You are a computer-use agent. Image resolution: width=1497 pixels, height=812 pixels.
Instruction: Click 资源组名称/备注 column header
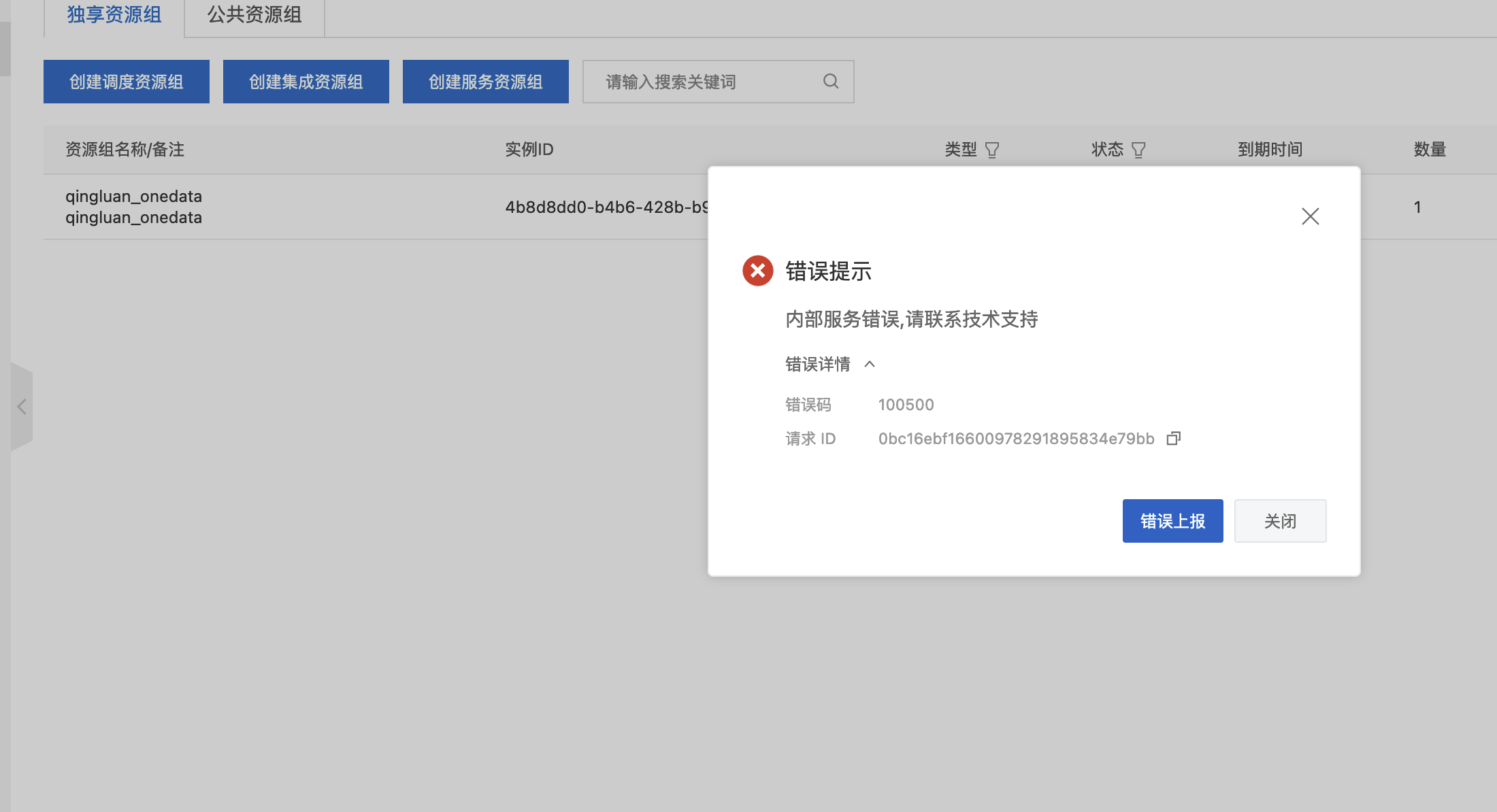click(125, 150)
